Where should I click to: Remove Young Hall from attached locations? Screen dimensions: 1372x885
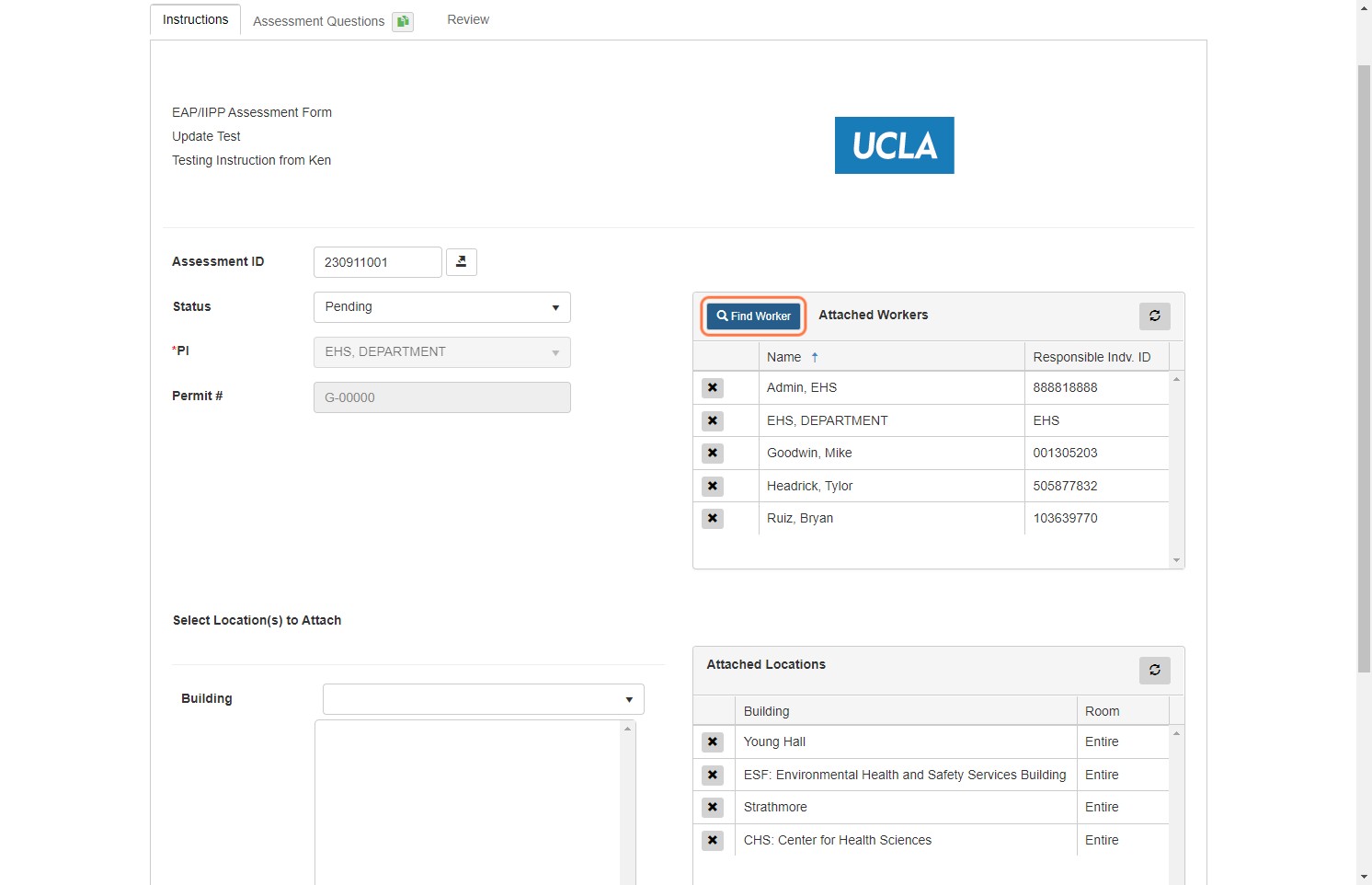click(713, 742)
